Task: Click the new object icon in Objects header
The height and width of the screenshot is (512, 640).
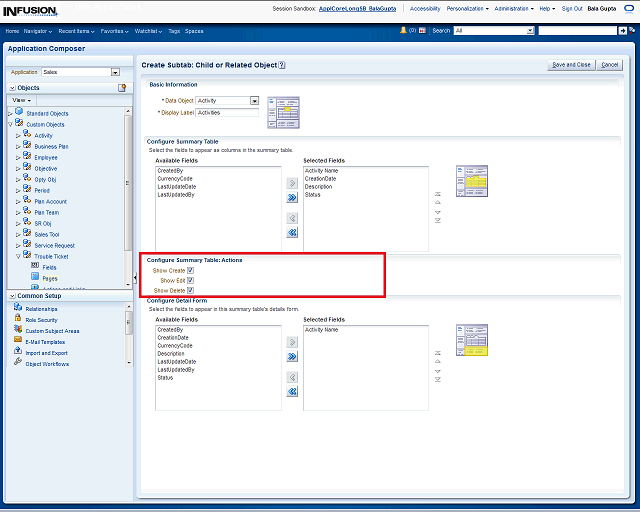Action: [122, 88]
